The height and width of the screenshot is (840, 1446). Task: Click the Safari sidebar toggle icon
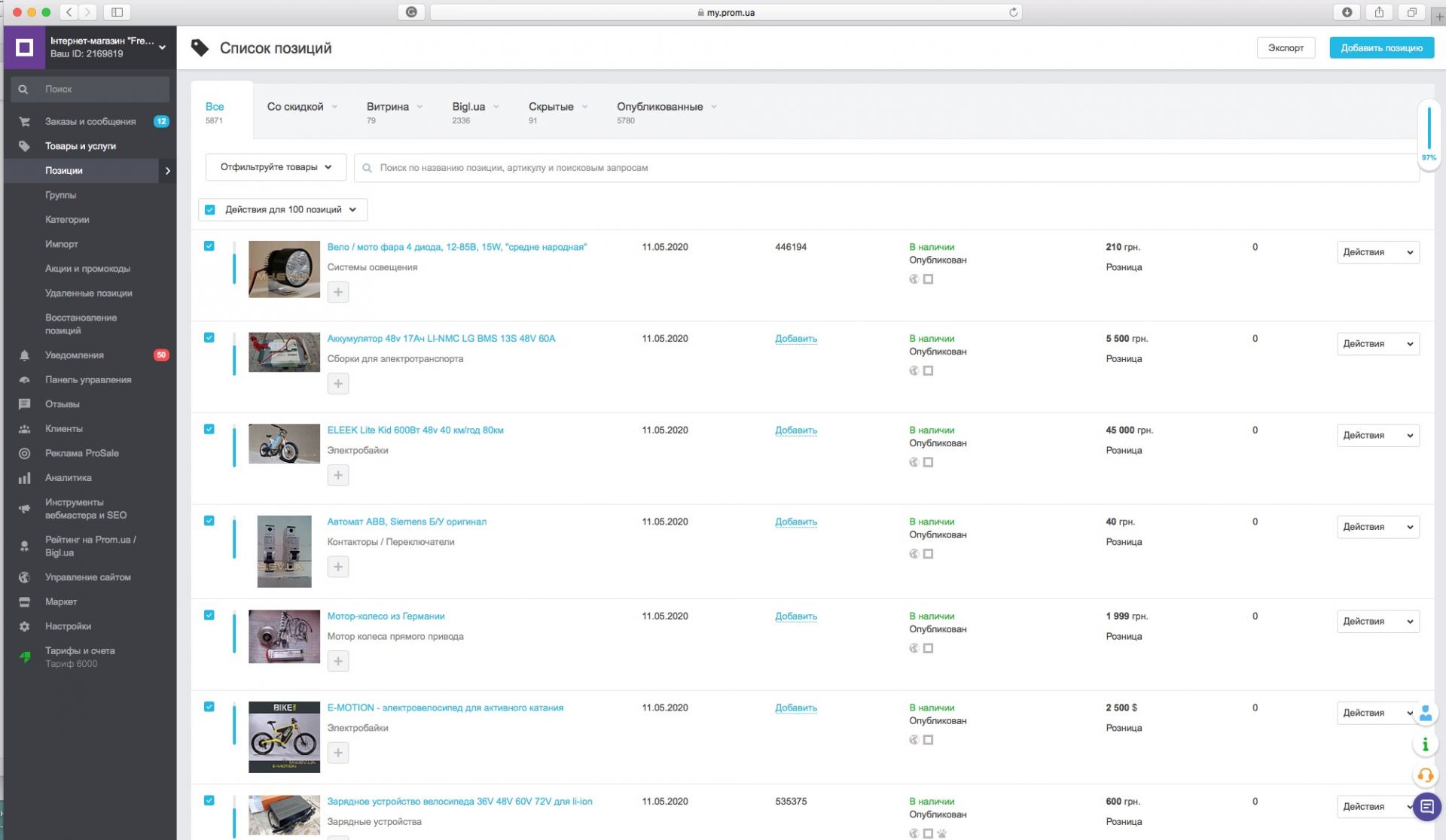pyautogui.click(x=117, y=12)
